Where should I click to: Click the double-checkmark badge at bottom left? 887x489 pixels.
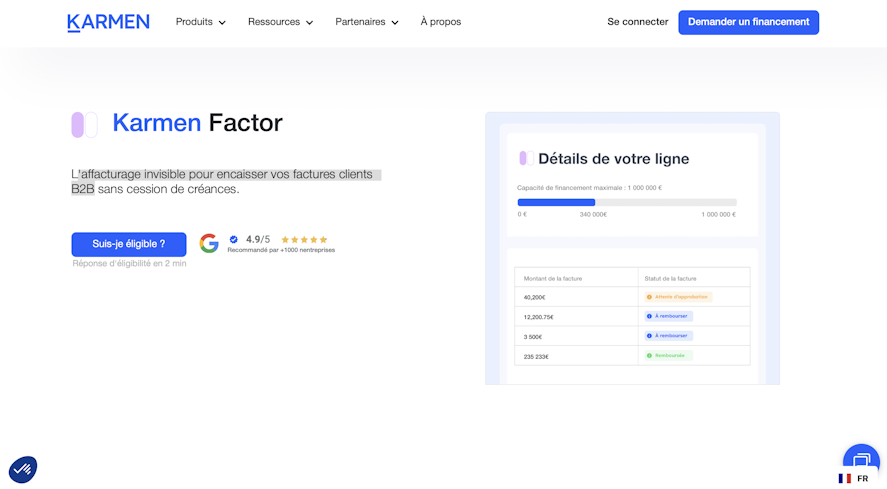coord(23,469)
